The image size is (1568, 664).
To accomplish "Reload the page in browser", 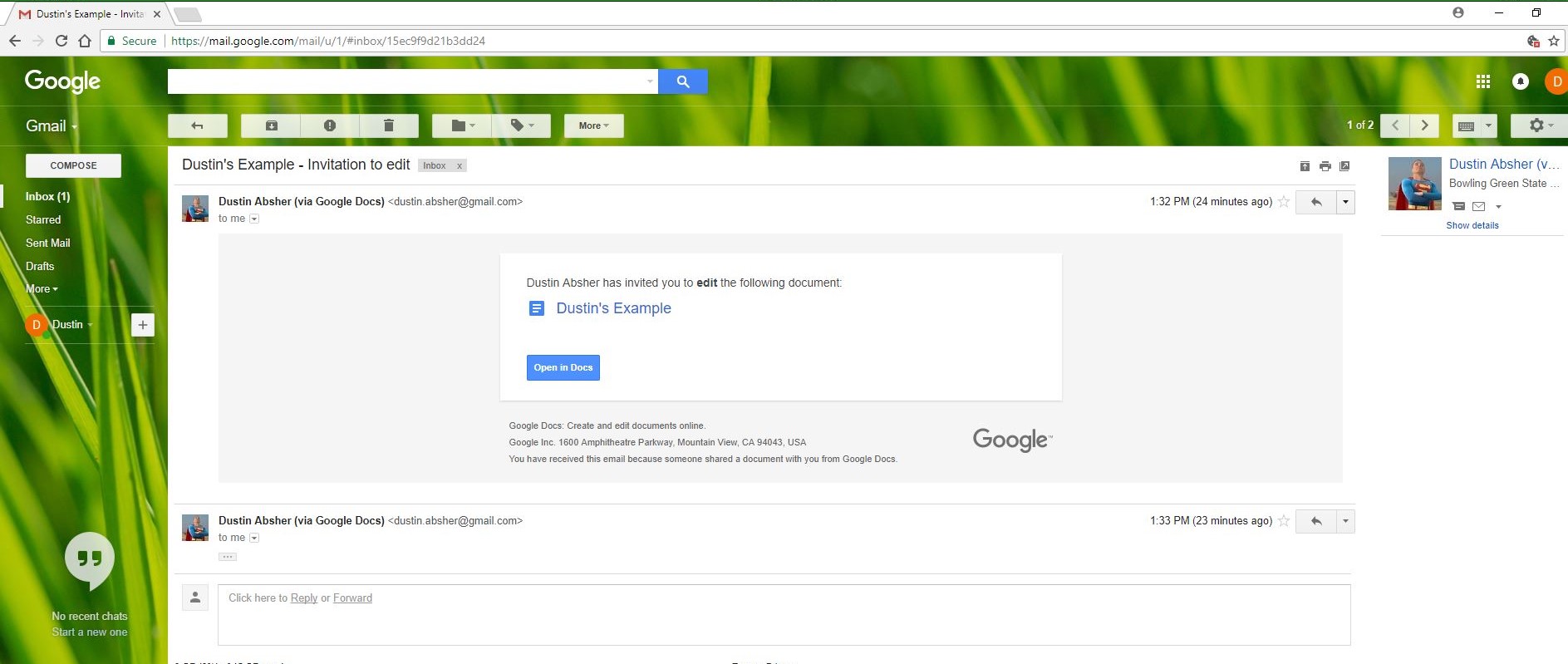I will (61, 41).
